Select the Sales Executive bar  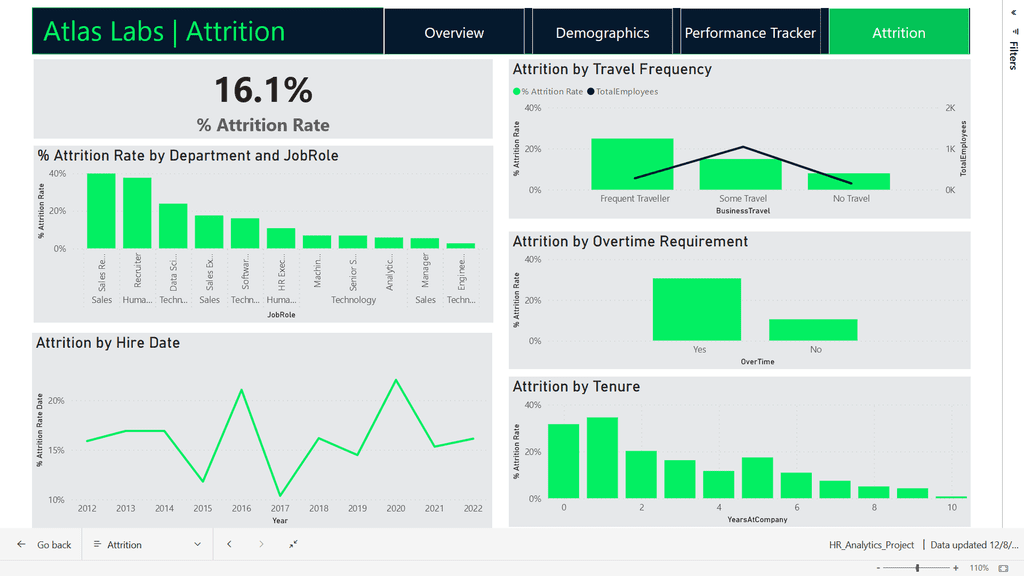209,232
